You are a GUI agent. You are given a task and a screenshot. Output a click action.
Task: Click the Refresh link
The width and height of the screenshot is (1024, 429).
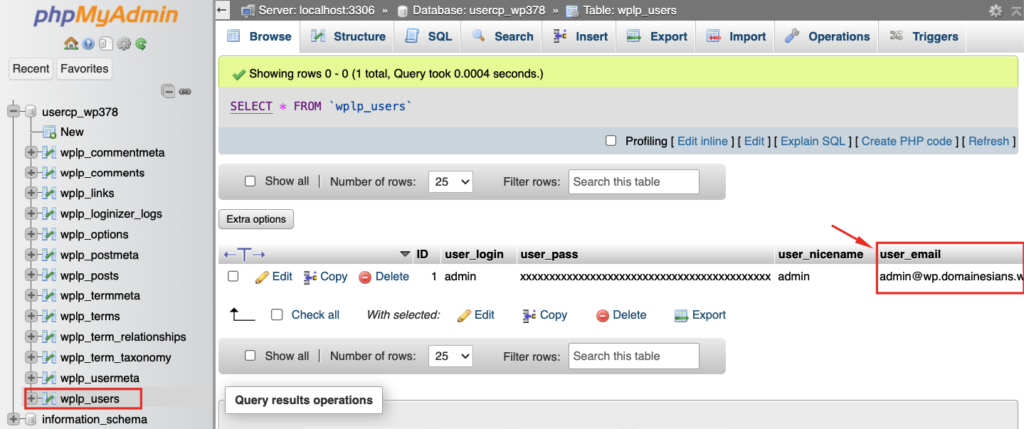pyautogui.click(x=988, y=141)
